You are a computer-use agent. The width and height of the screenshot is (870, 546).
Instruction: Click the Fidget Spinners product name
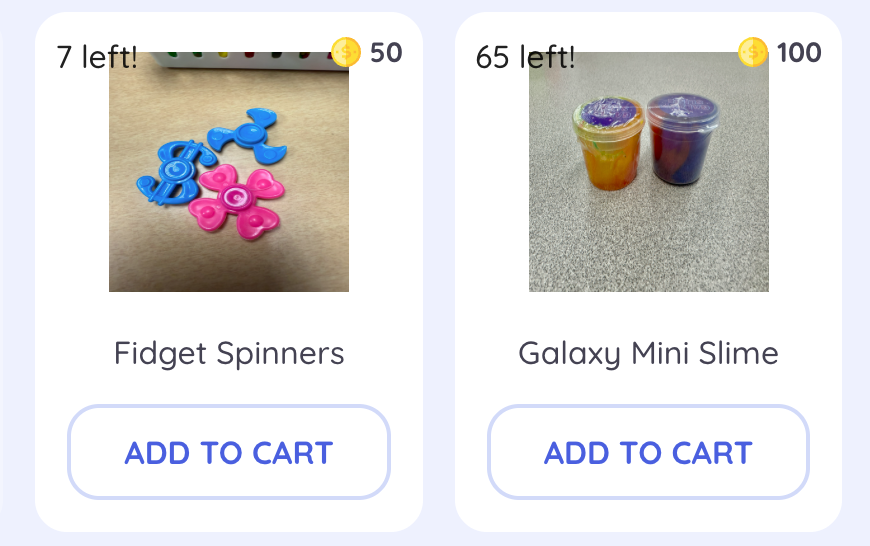pos(229,353)
